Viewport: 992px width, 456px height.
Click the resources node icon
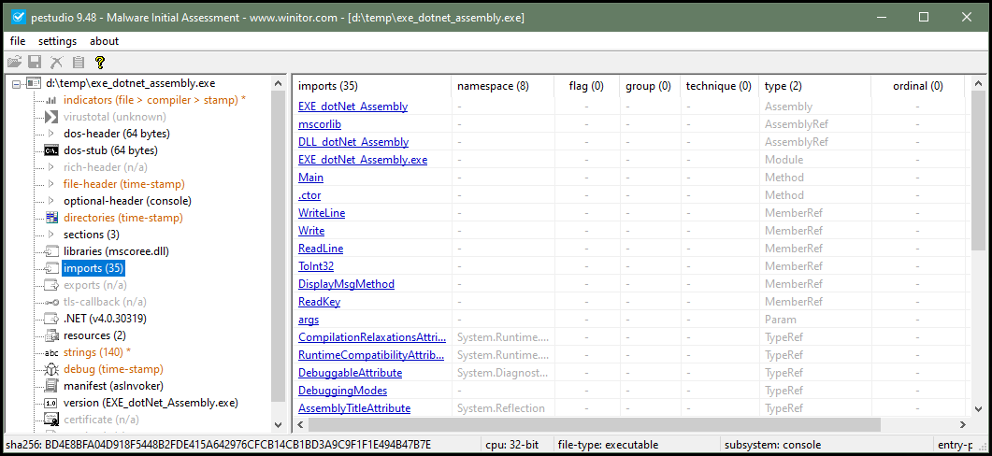coord(51,335)
